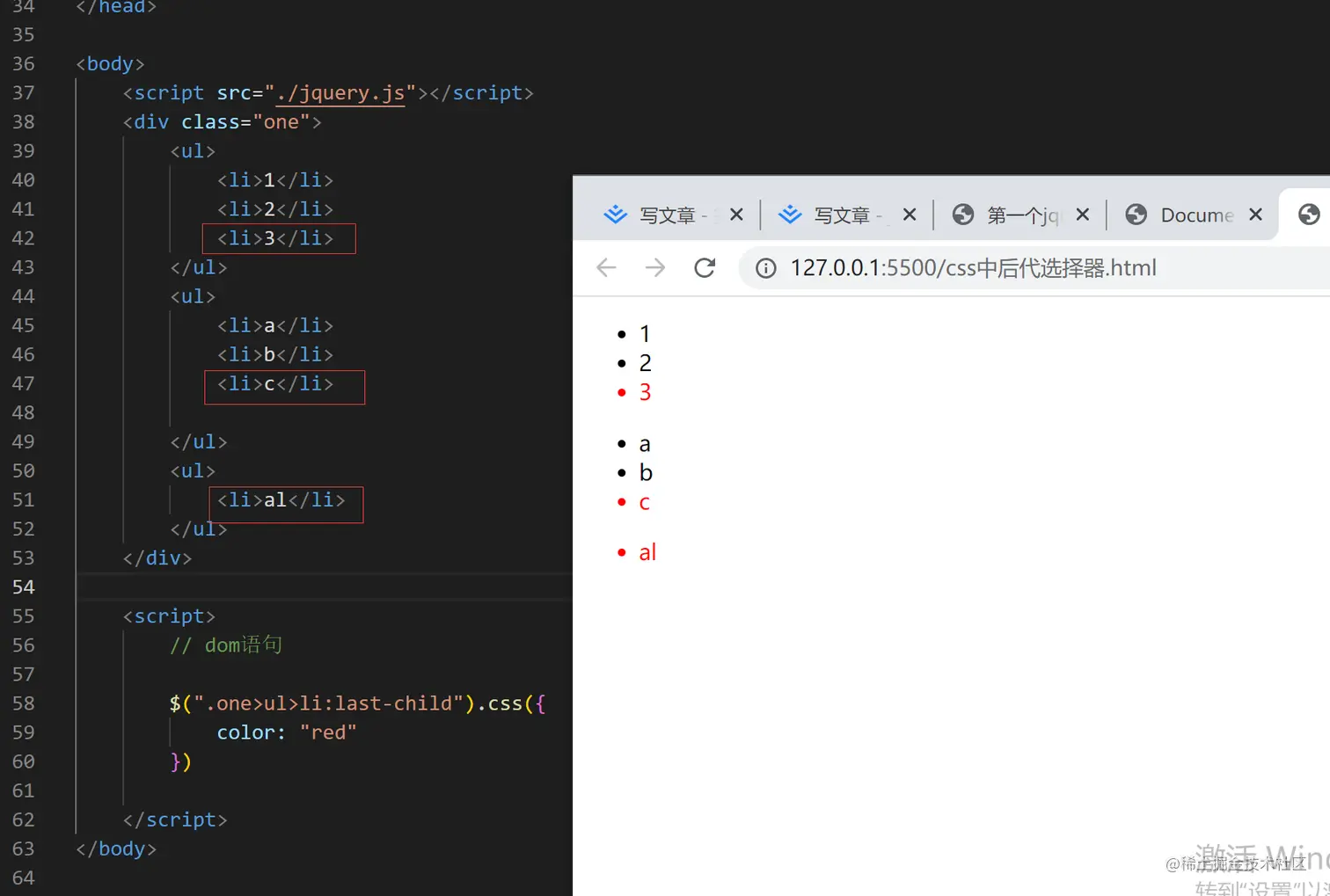
Task: Place cursor on the <body> opening tag
Action: 110,64
